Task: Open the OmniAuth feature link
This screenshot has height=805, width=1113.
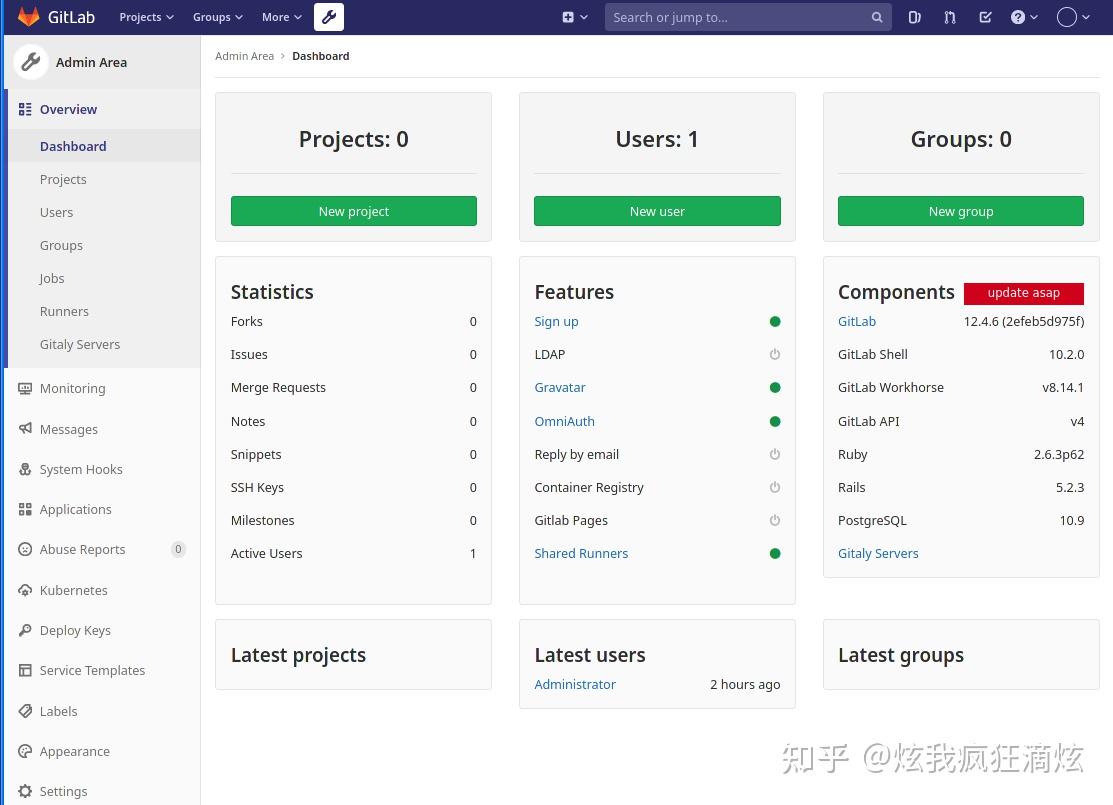Action: coord(564,421)
